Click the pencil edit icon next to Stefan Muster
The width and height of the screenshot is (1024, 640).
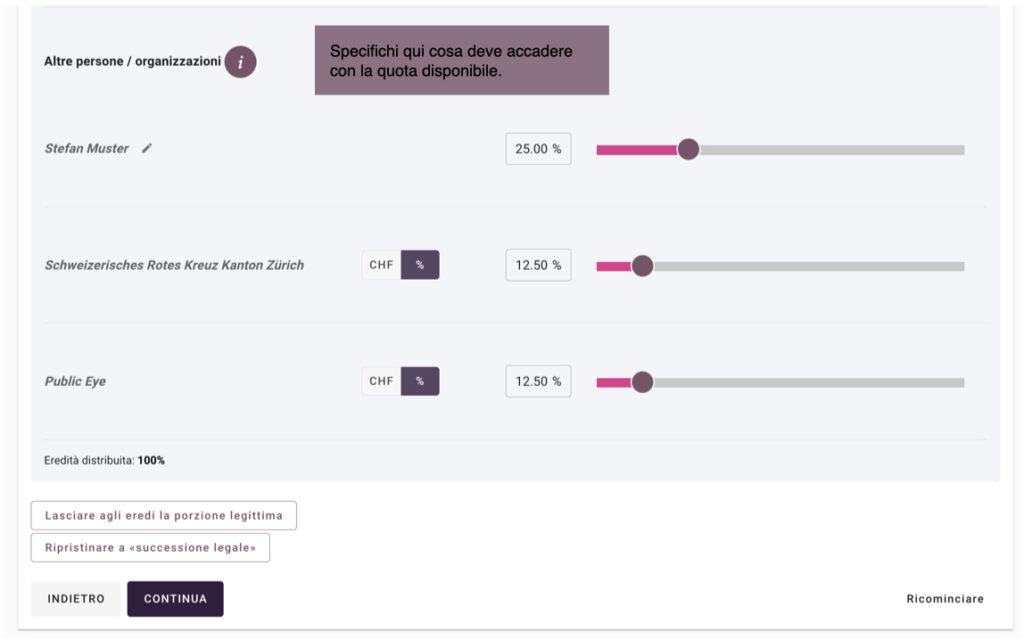[147, 148]
